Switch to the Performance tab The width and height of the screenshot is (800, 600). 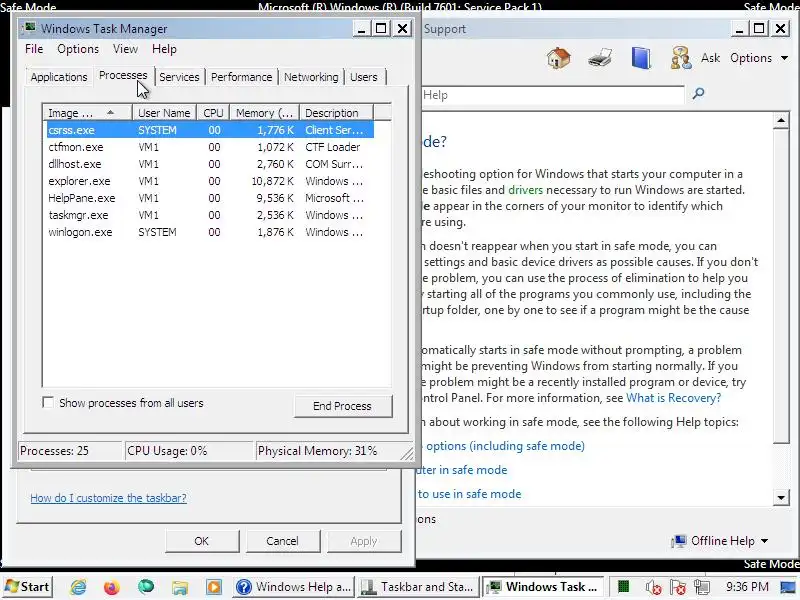point(241,77)
